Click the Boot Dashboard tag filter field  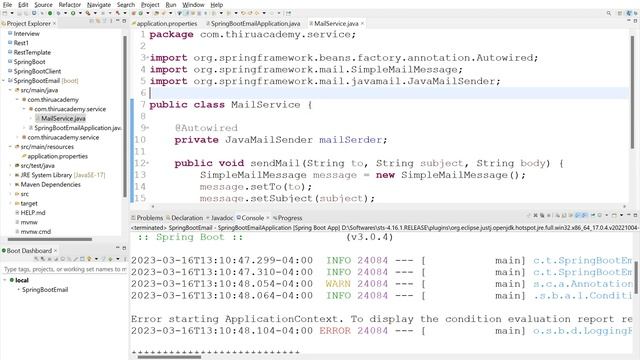click(x=64, y=269)
